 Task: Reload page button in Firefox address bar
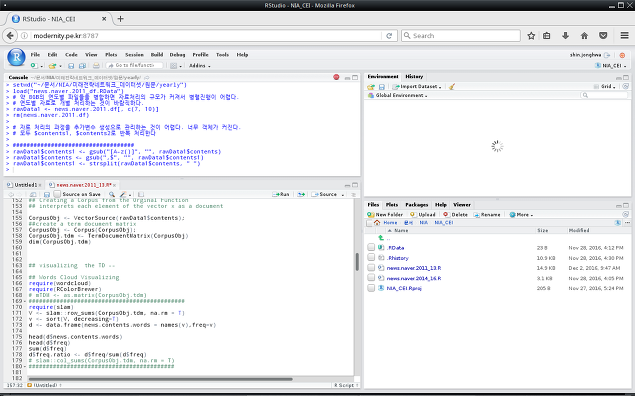coord(389,36)
